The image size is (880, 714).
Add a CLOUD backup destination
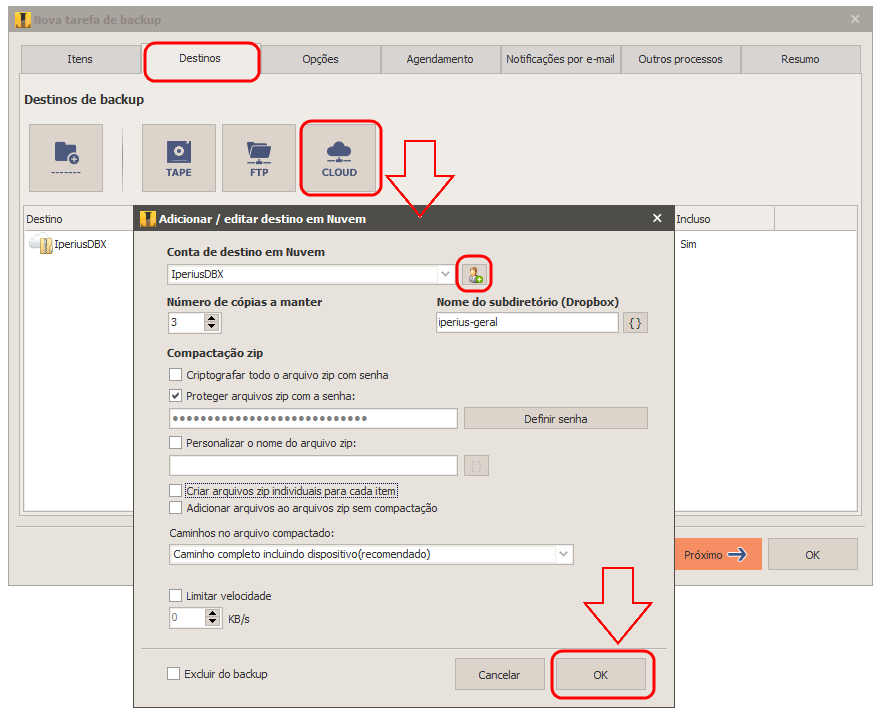coord(339,158)
